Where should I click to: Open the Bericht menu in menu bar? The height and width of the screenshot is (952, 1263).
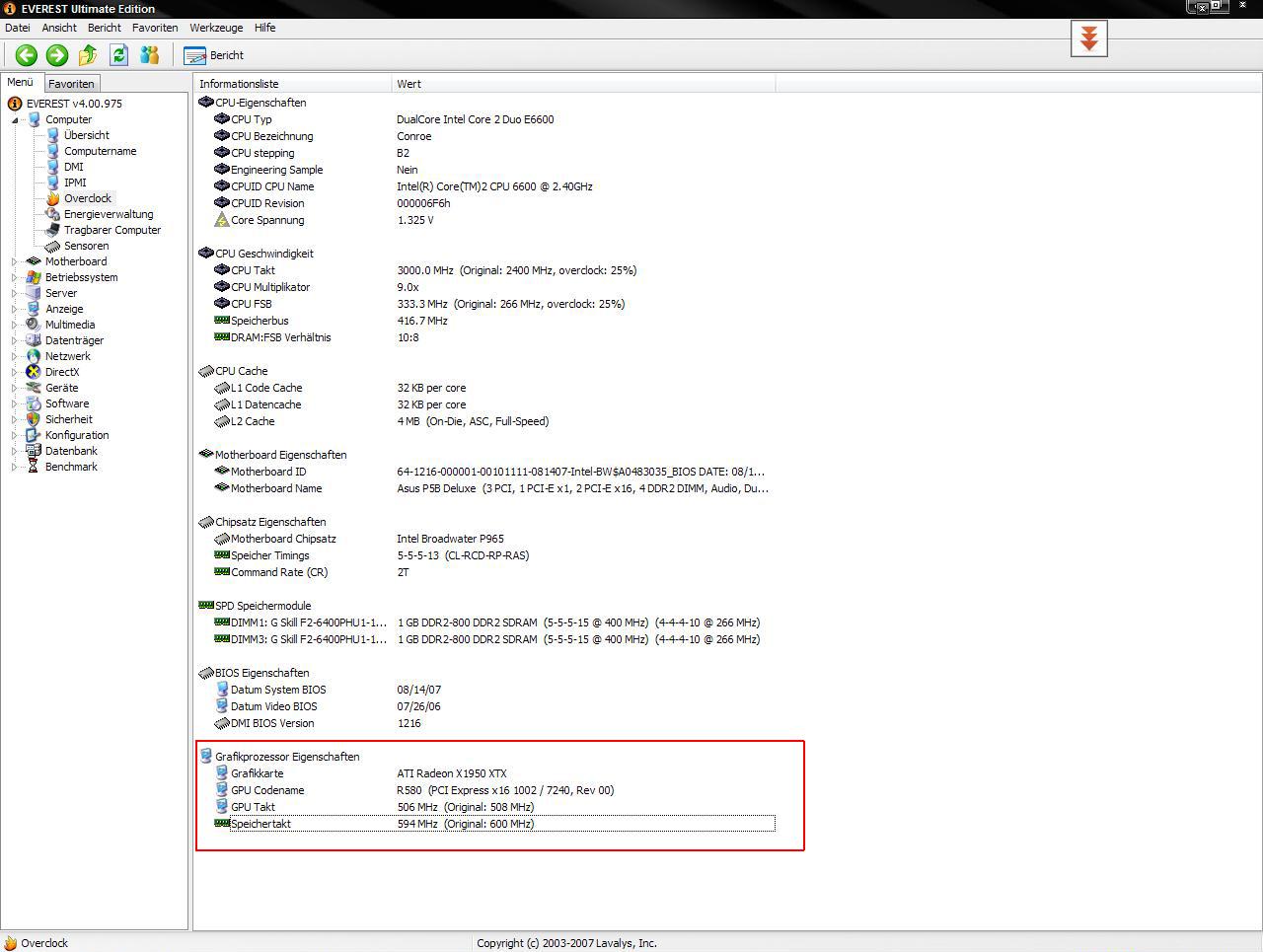click(x=105, y=28)
